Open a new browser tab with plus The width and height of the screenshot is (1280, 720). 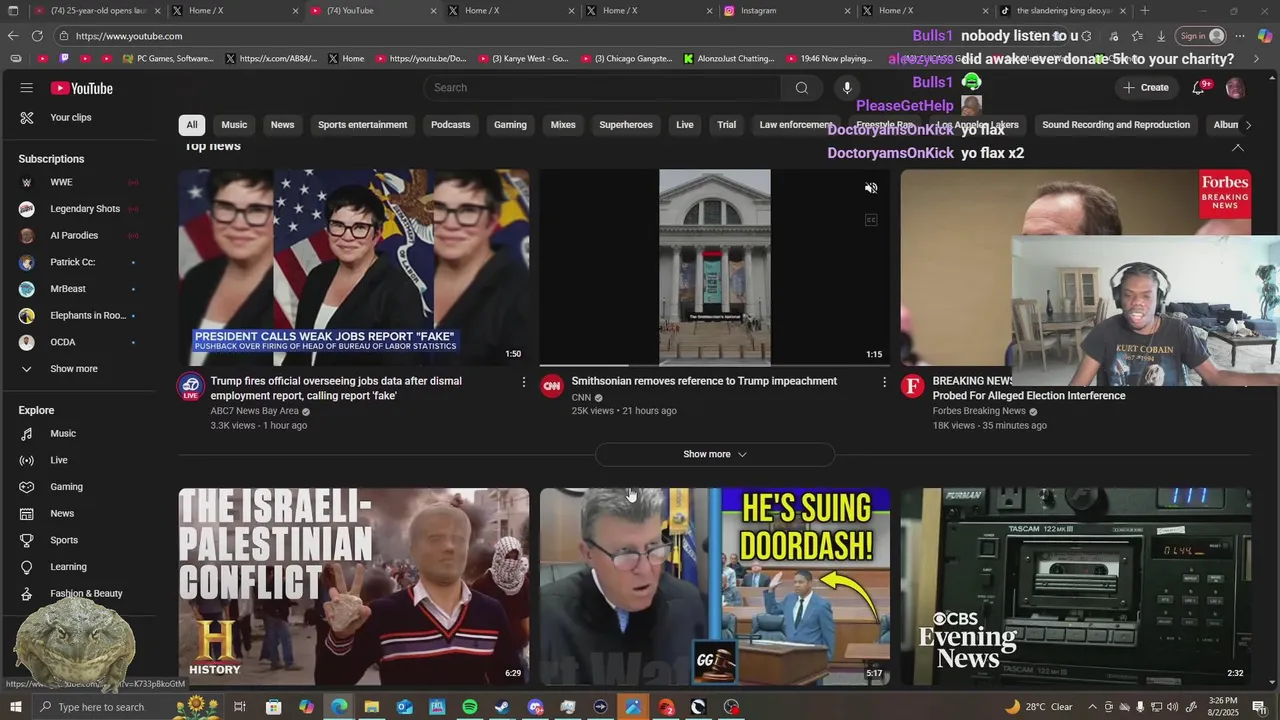tap(1145, 11)
